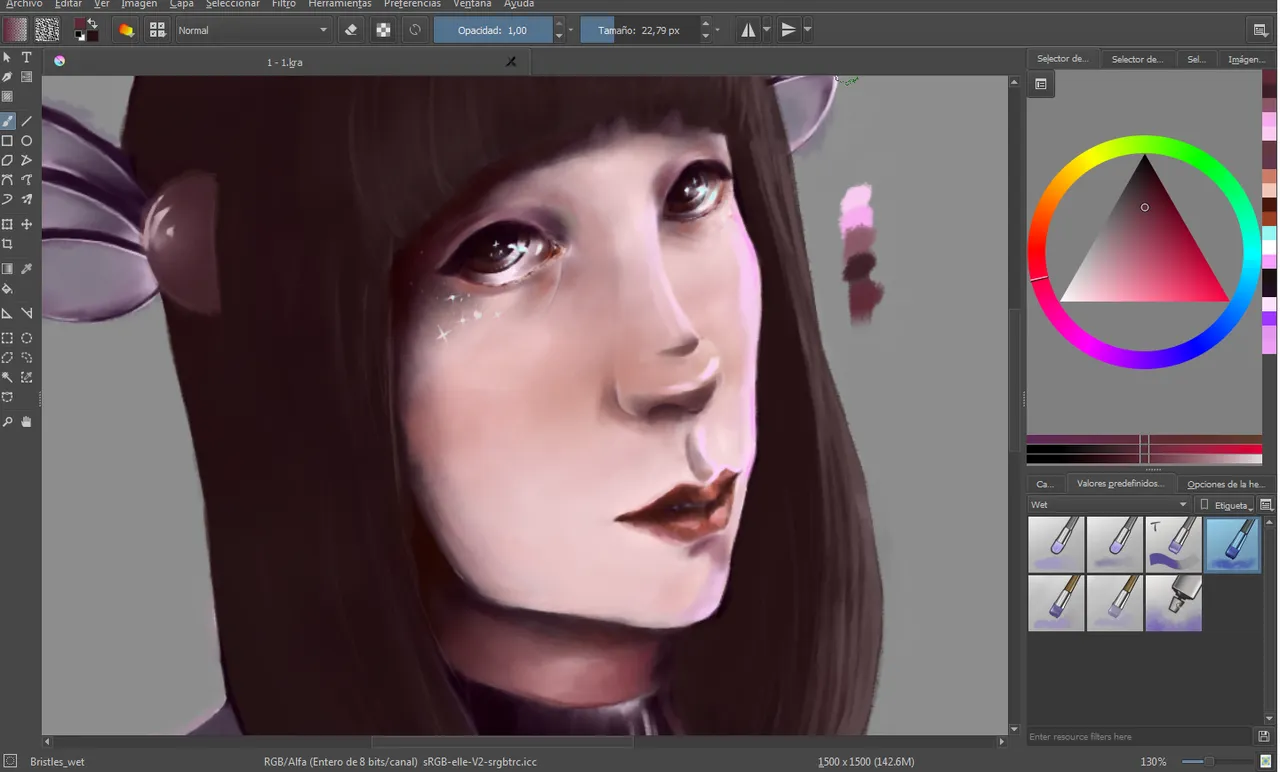Select the polygon tool

tap(7, 160)
